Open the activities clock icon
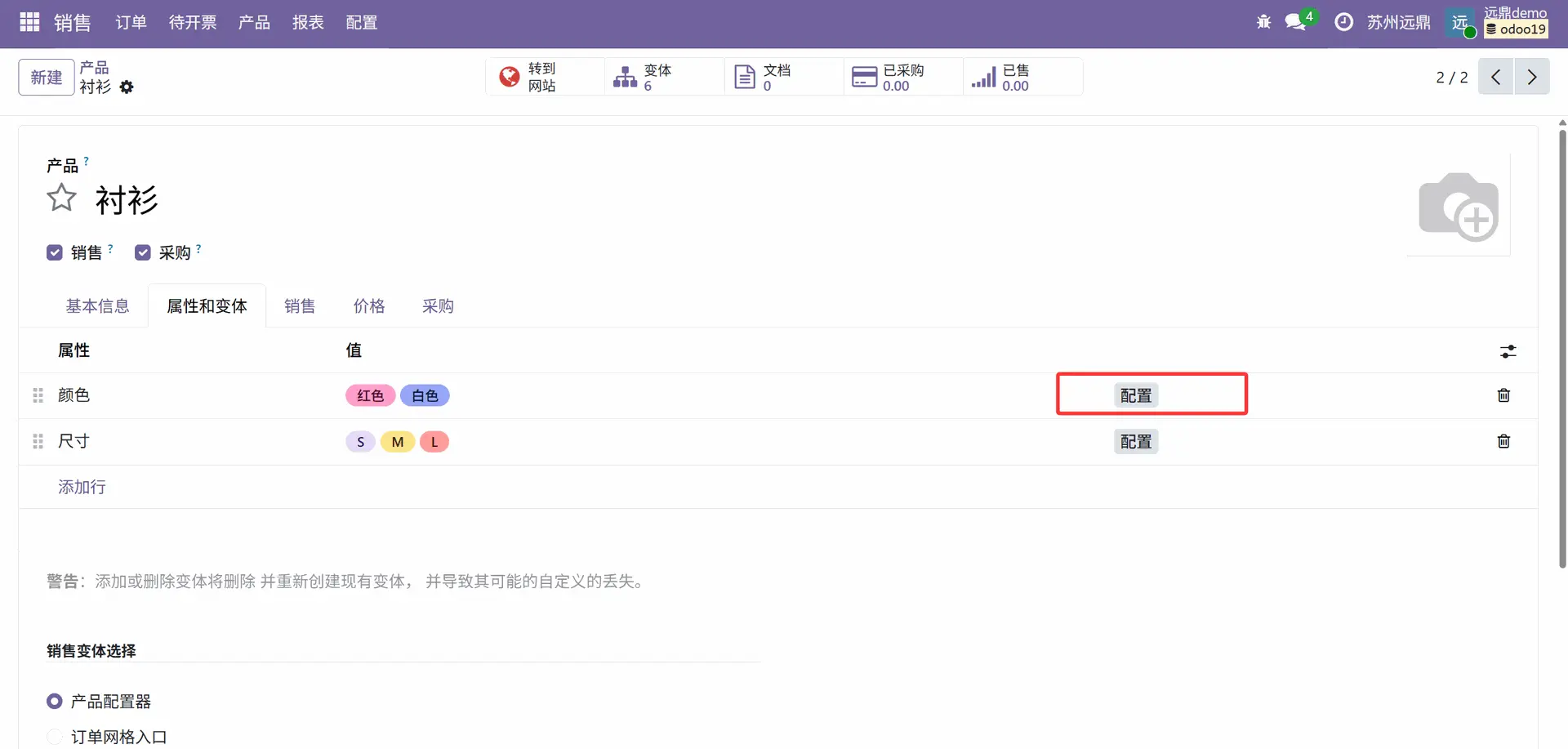This screenshot has width=1568, height=749. pos(1343,22)
